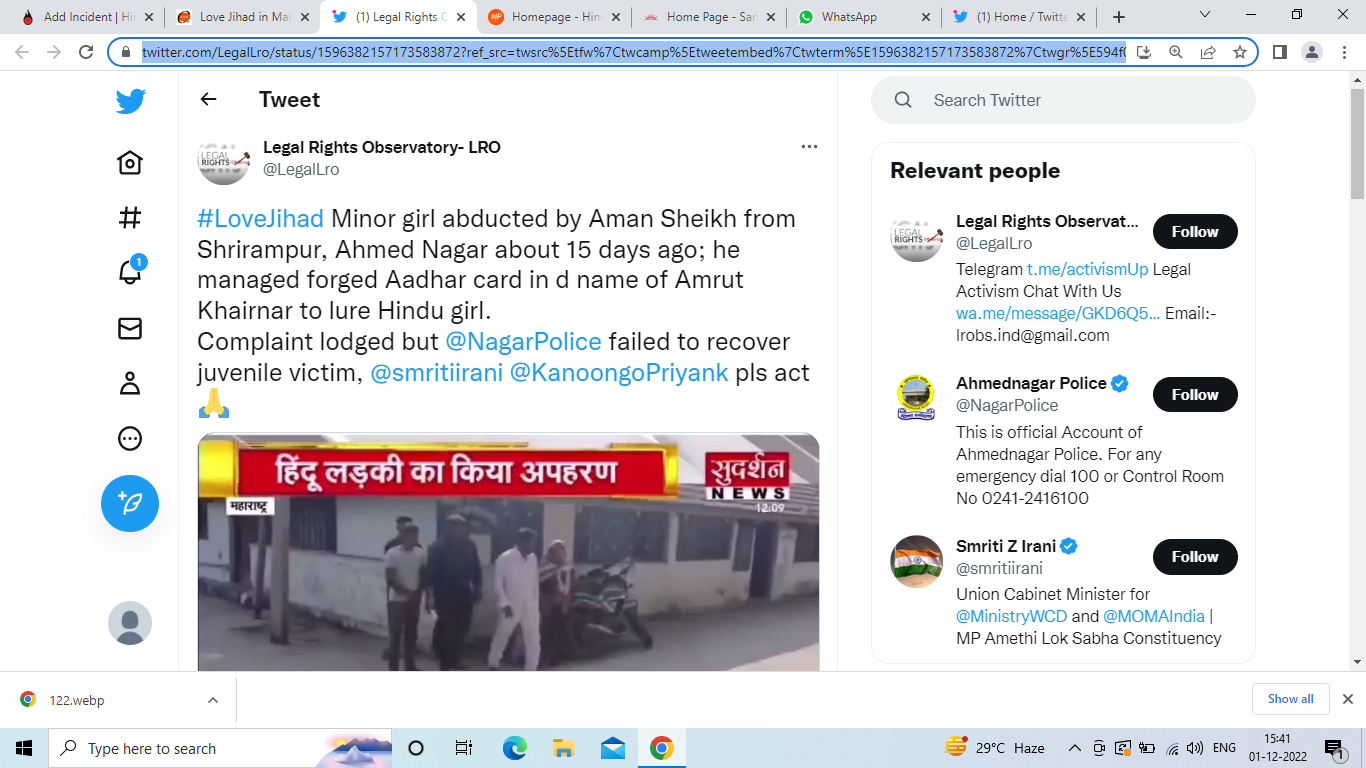Open Messages envelope icon
Viewport: 1366px width, 768px height.
[130, 328]
